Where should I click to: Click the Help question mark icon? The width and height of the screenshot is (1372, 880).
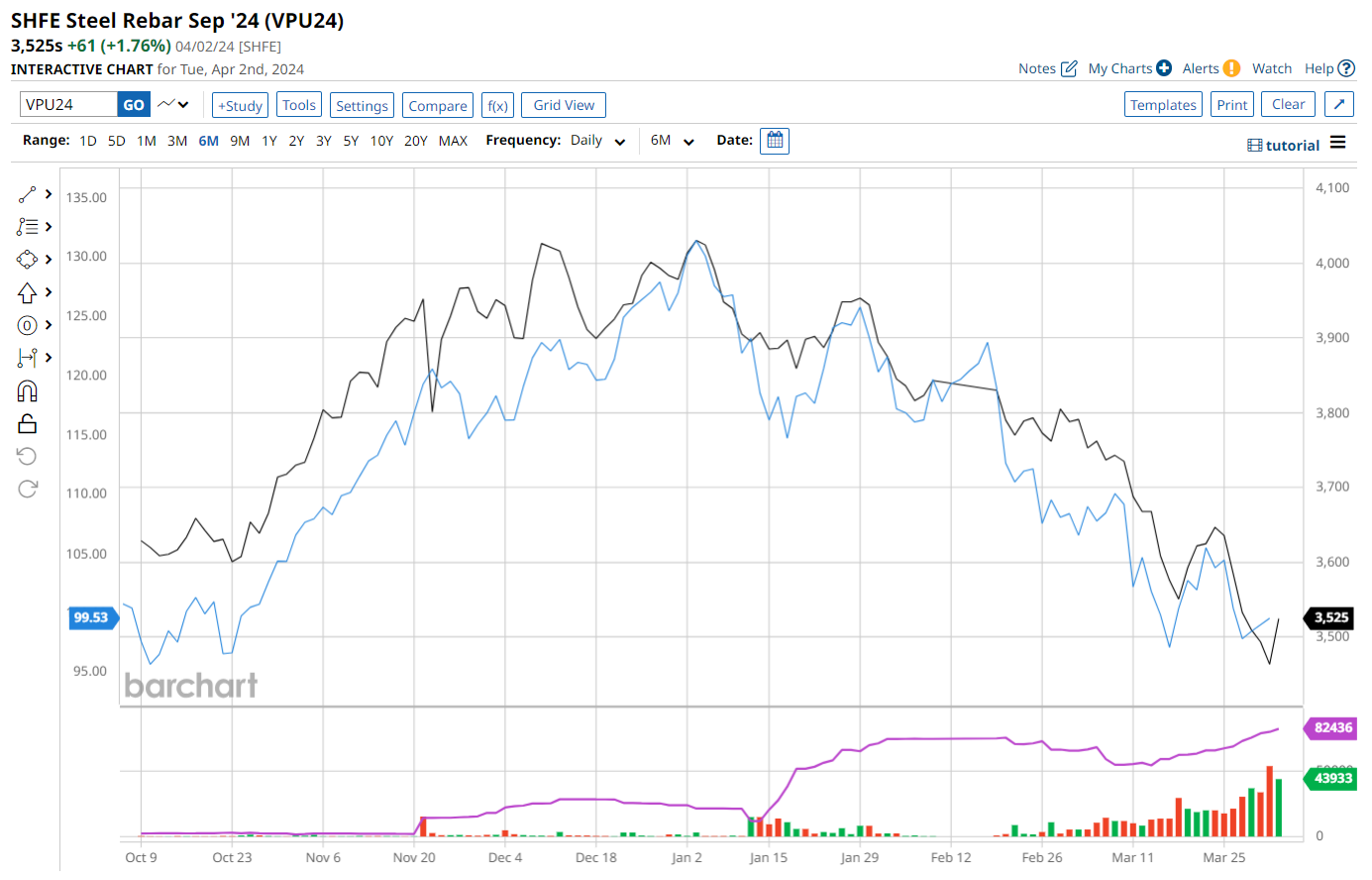[1346, 68]
